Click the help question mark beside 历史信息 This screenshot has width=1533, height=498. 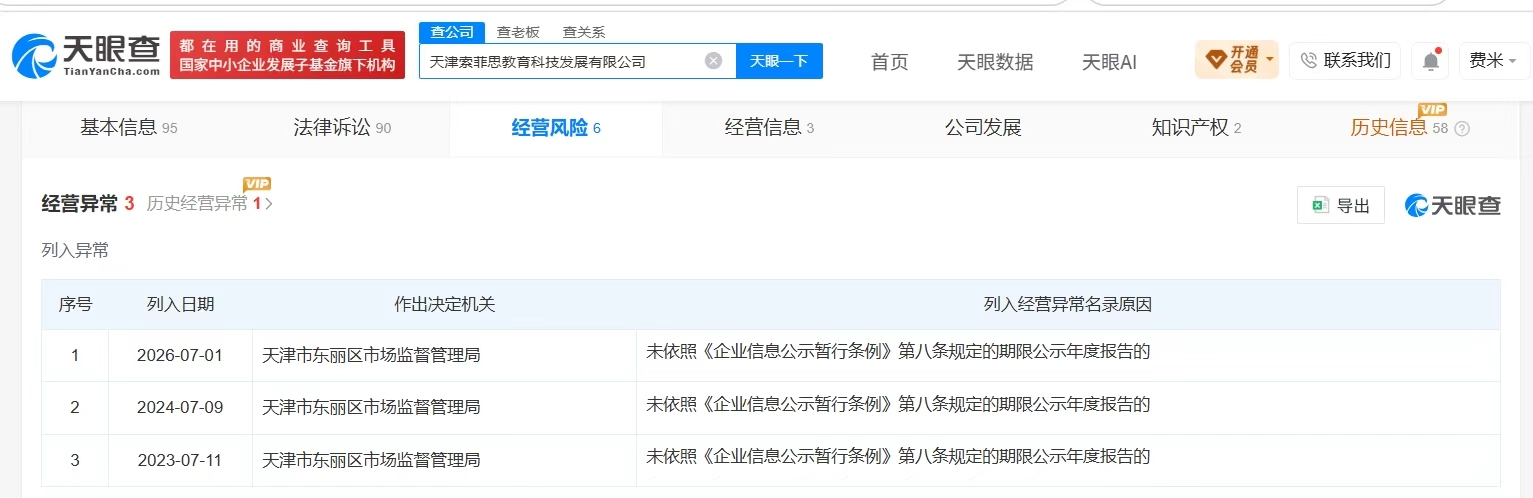pos(1462,129)
